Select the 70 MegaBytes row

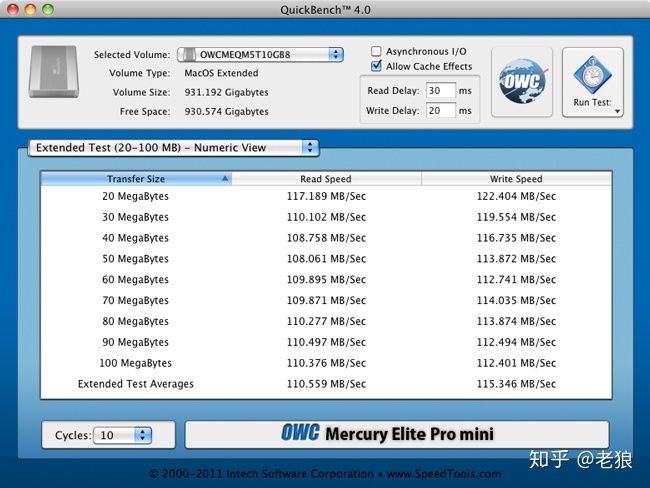coord(326,300)
